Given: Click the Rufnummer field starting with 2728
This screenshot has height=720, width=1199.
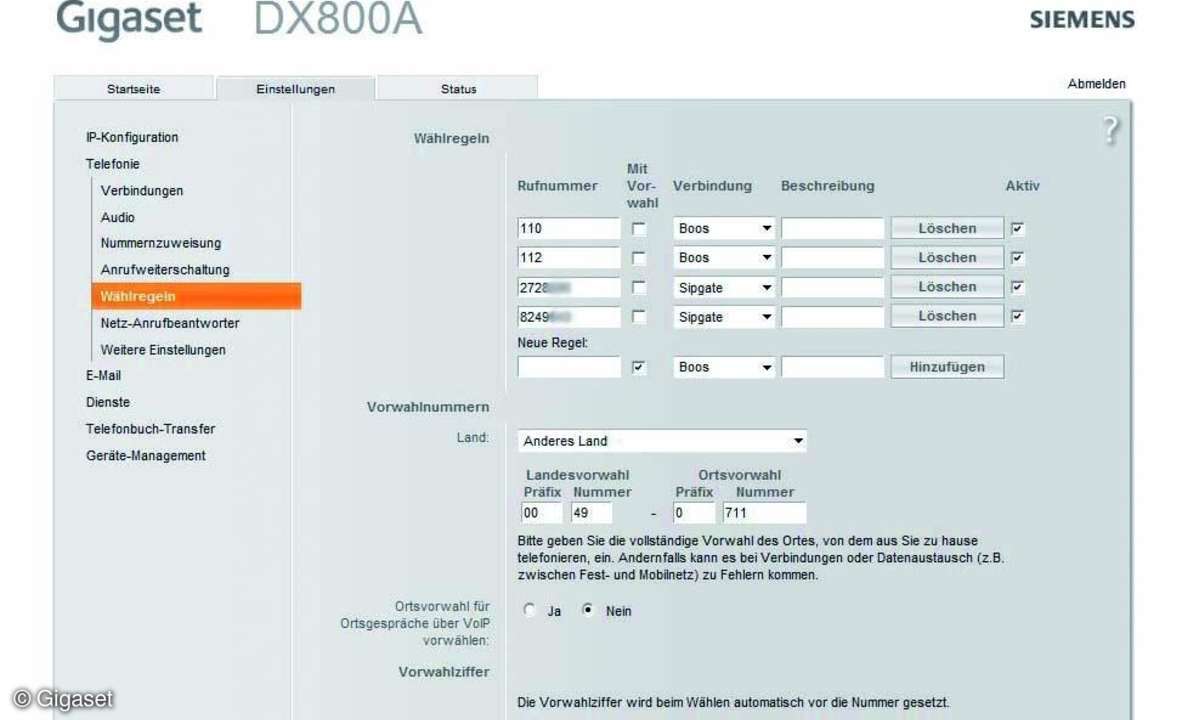Looking at the screenshot, I should point(569,287).
